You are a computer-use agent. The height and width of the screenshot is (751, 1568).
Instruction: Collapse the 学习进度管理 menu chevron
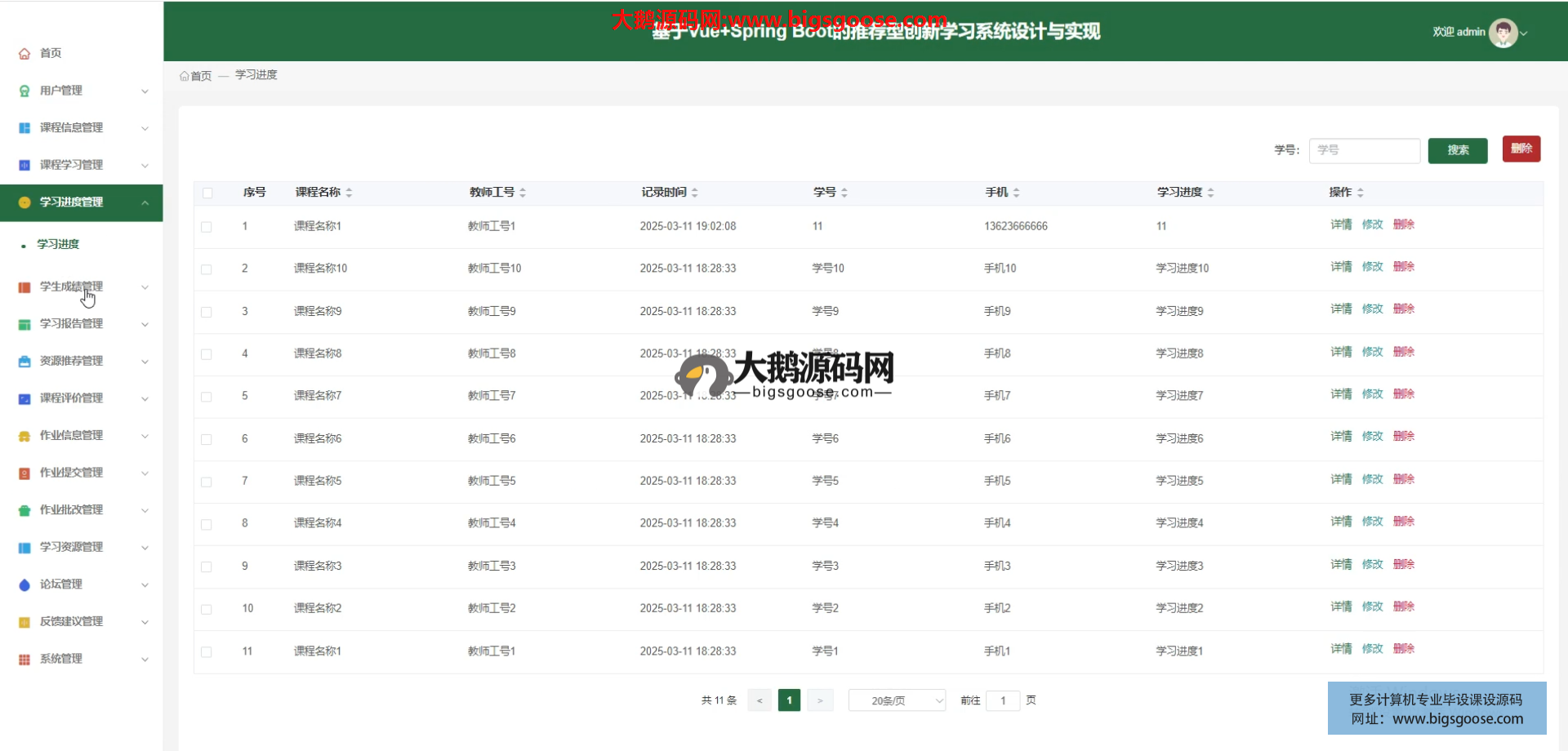click(x=145, y=202)
